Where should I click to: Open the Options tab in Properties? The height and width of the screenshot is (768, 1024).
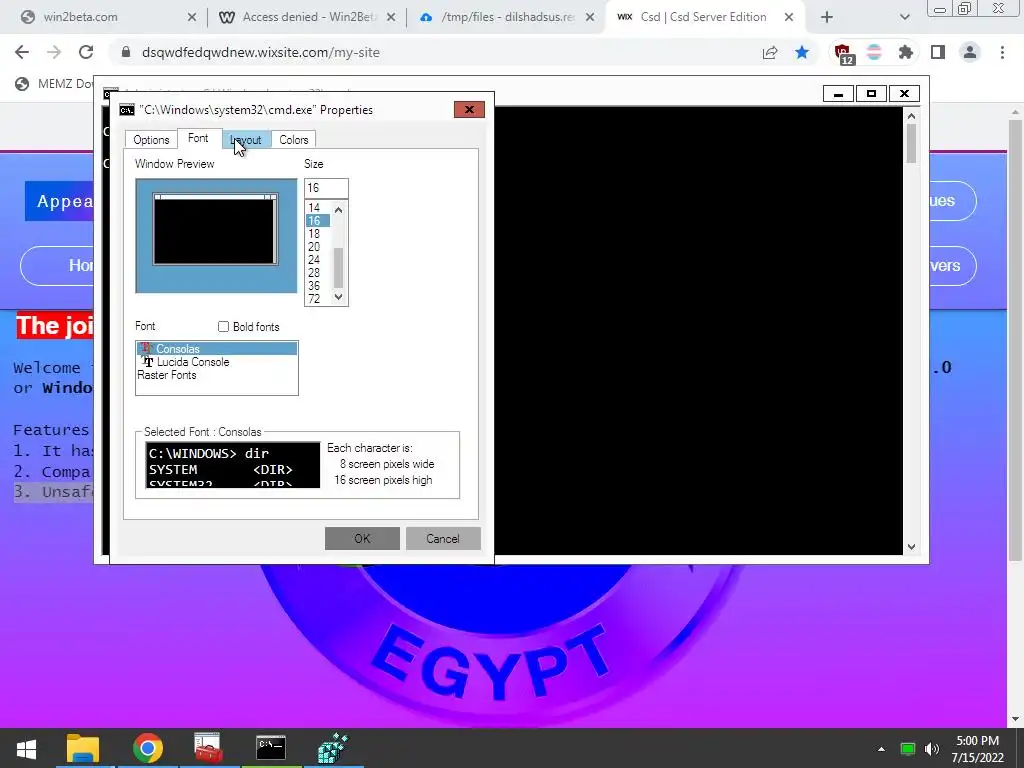click(x=151, y=140)
